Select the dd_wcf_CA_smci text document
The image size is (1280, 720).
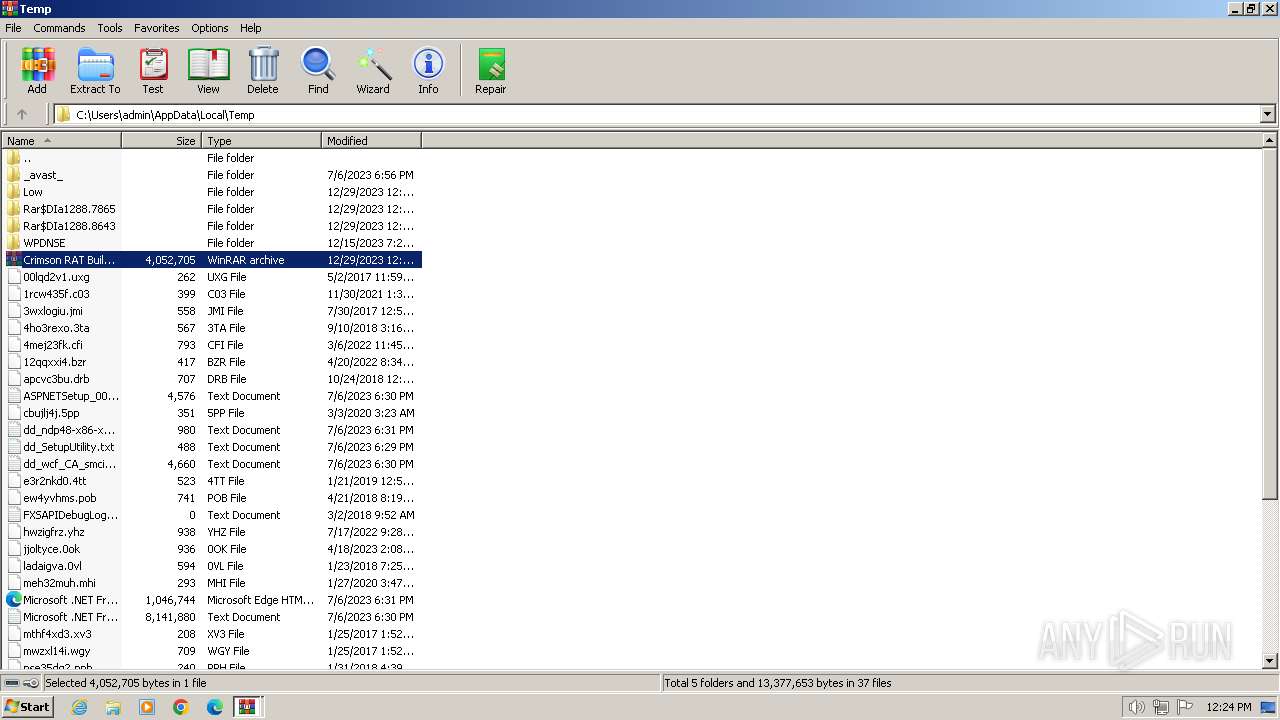212,464
